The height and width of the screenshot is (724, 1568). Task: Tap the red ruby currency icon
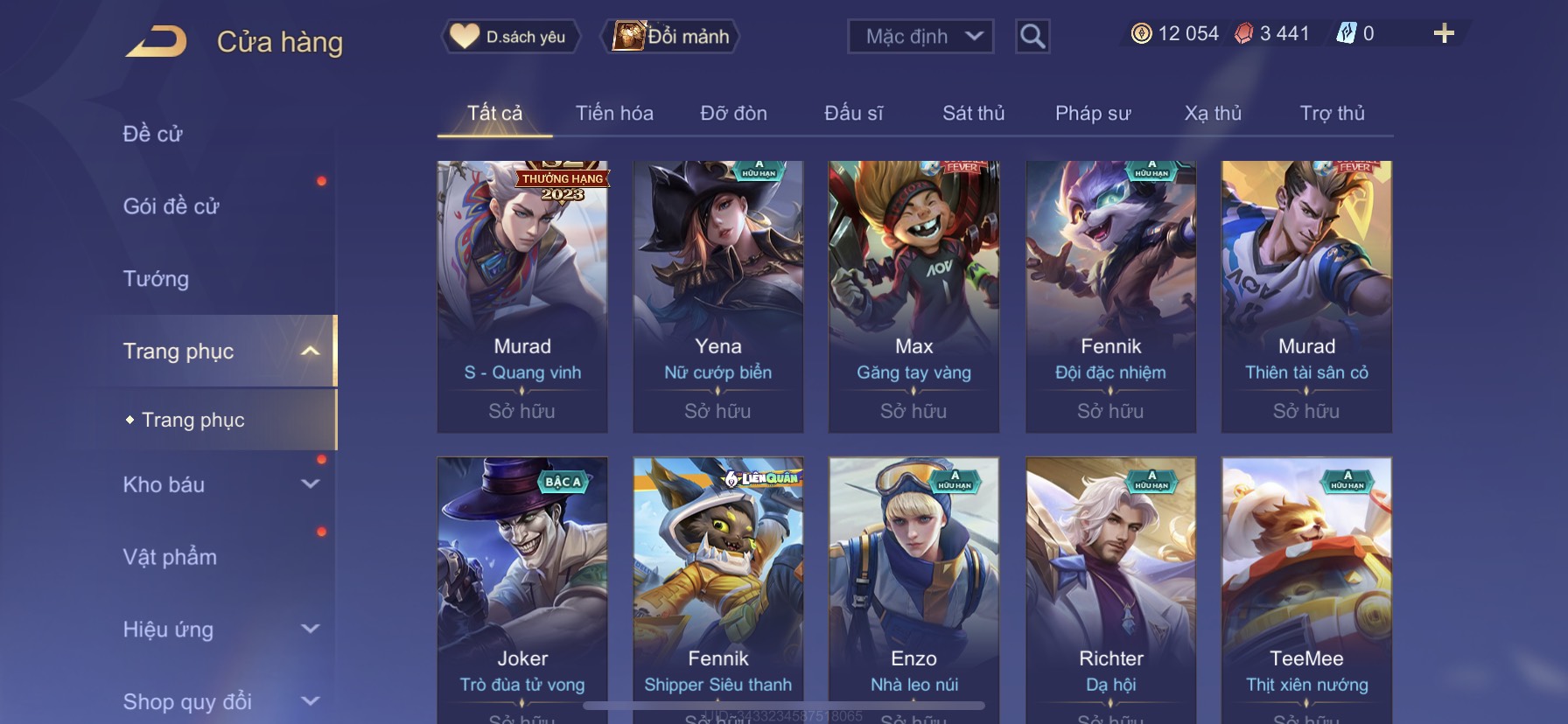[x=1243, y=34]
